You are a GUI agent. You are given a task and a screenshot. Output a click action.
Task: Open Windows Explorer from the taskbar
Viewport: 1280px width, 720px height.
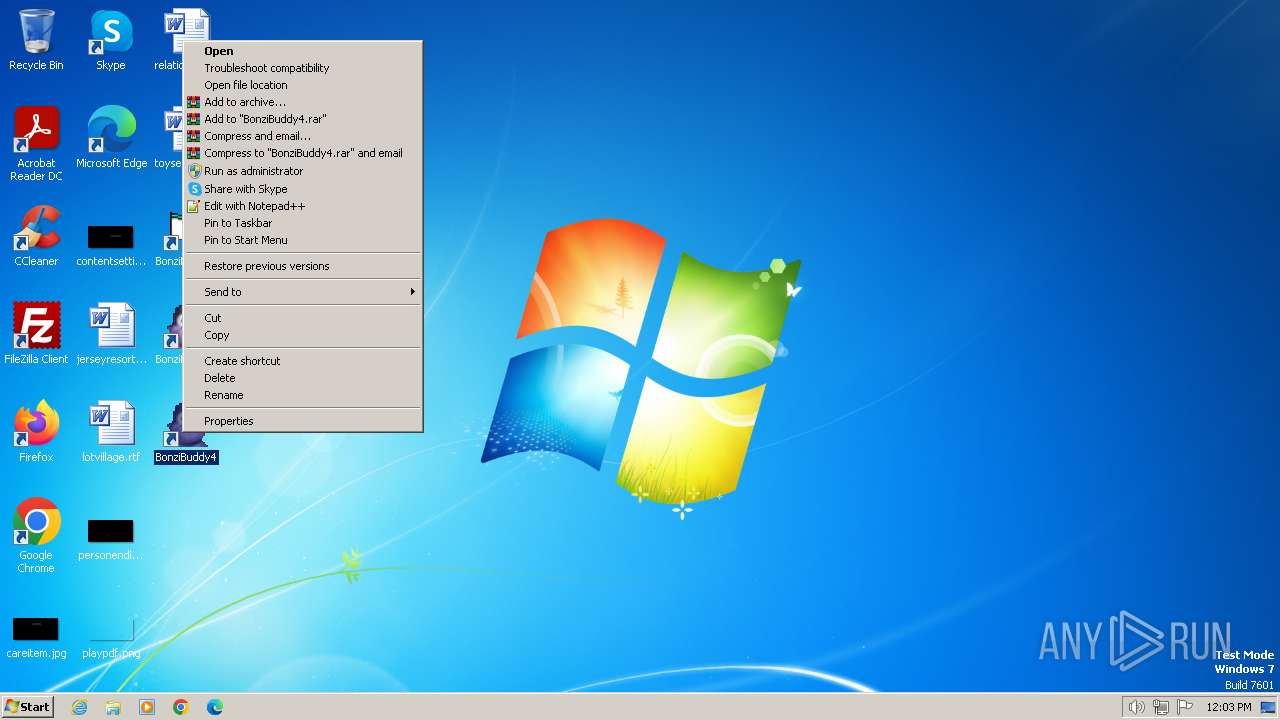click(x=113, y=707)
